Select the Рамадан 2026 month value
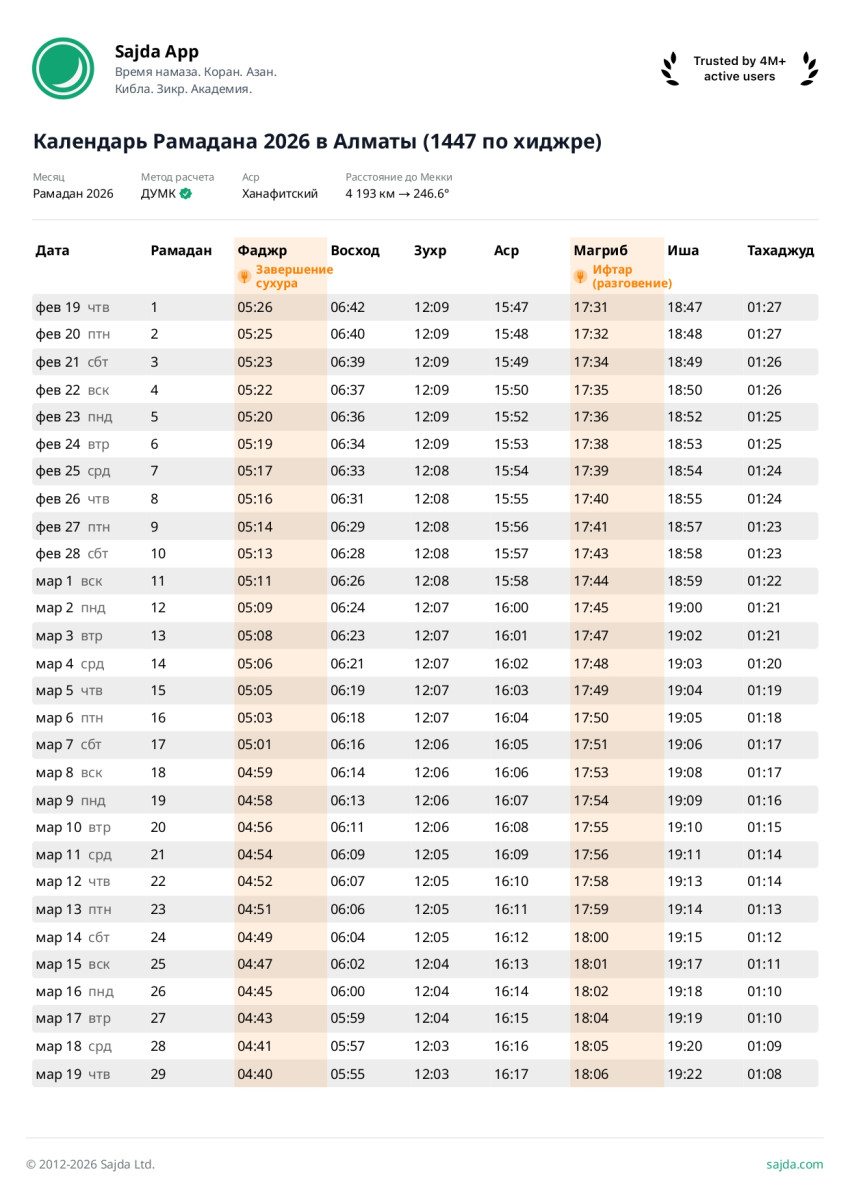The height and width of the screenshot is (1200, 850). 73,194
